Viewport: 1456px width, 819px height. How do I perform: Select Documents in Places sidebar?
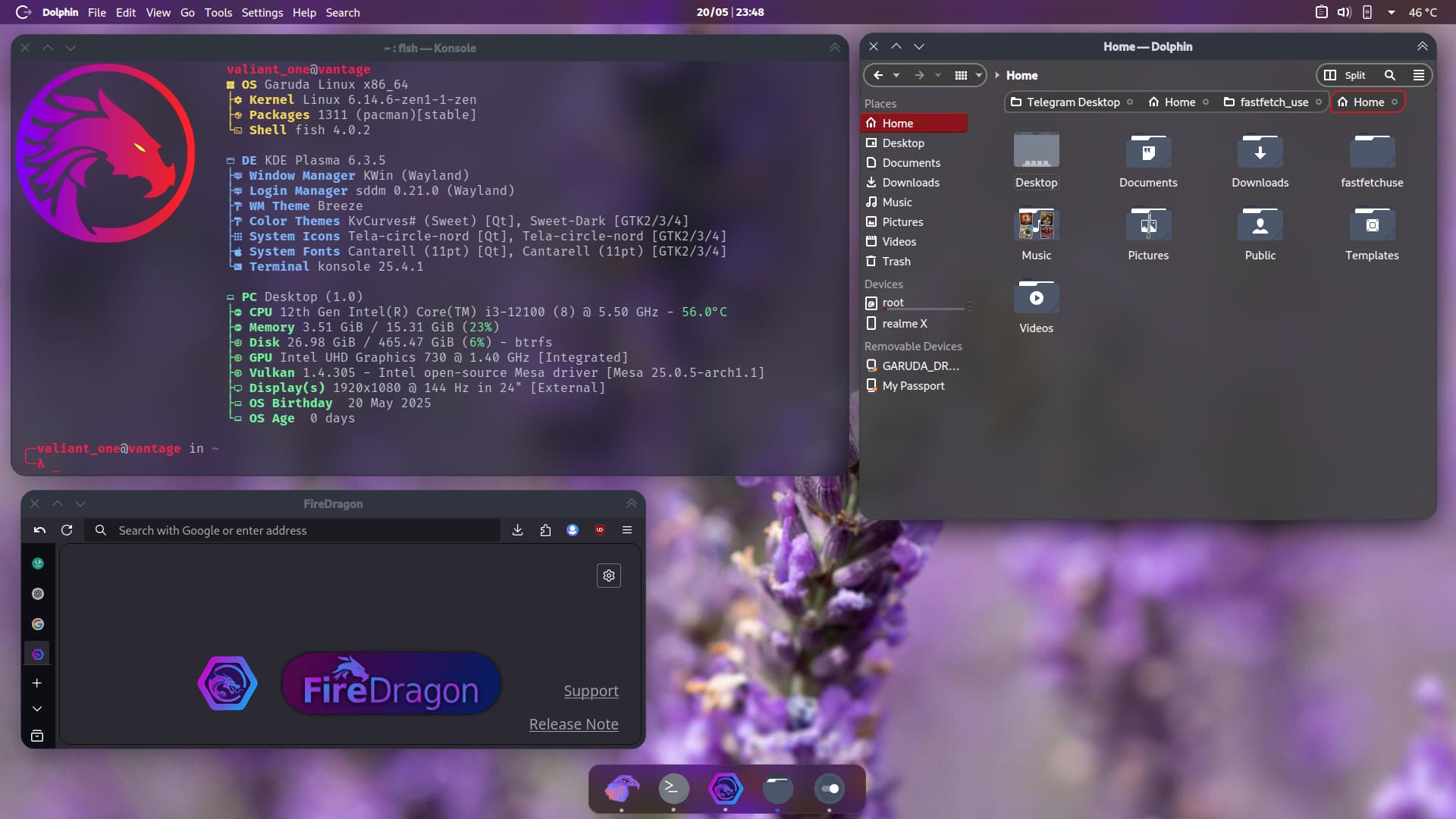click(914, 162)
